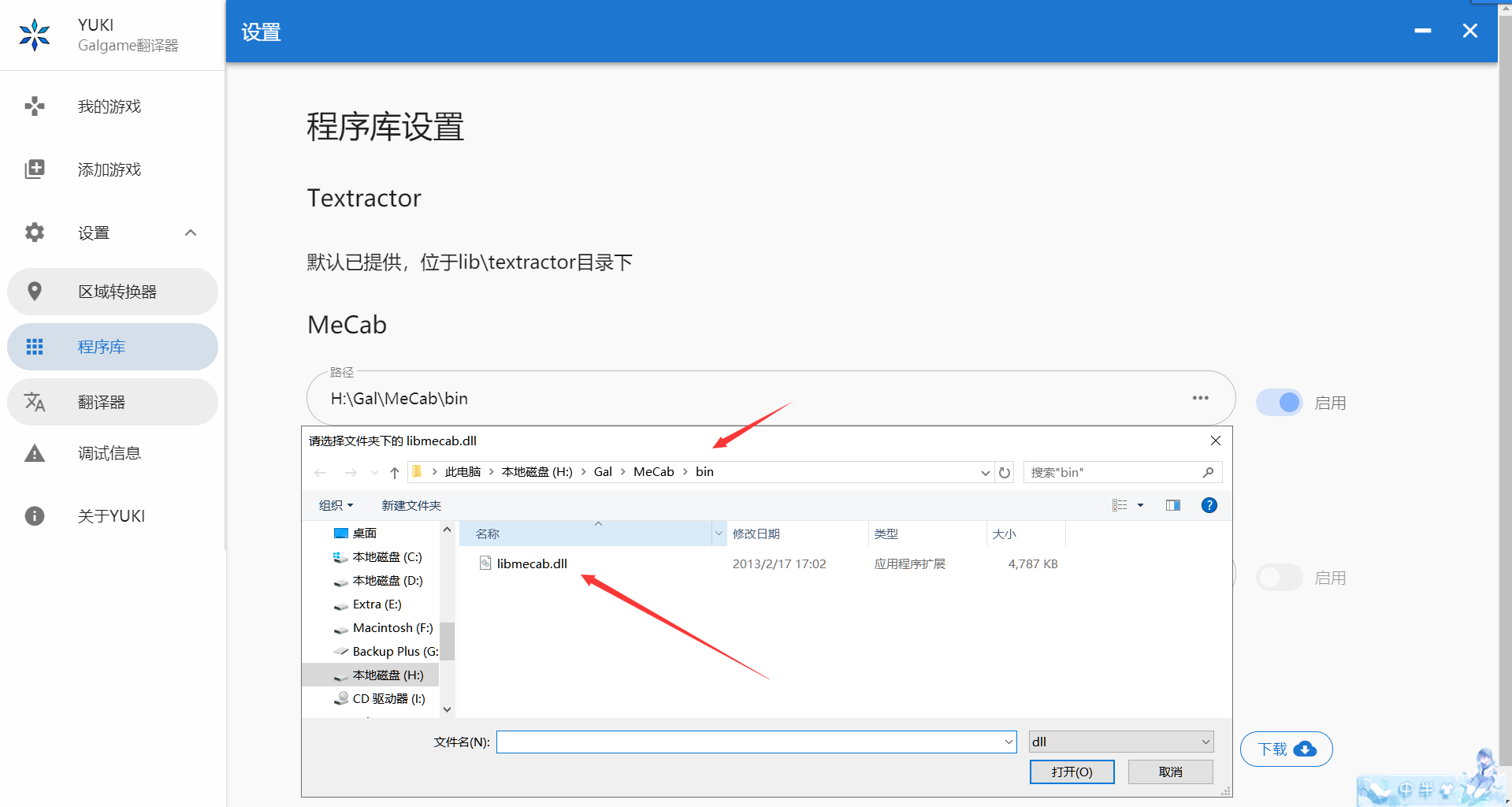The image size is (1512, 807).
Task: Click the 设置 gear icon
Action: tap(35, 232)
